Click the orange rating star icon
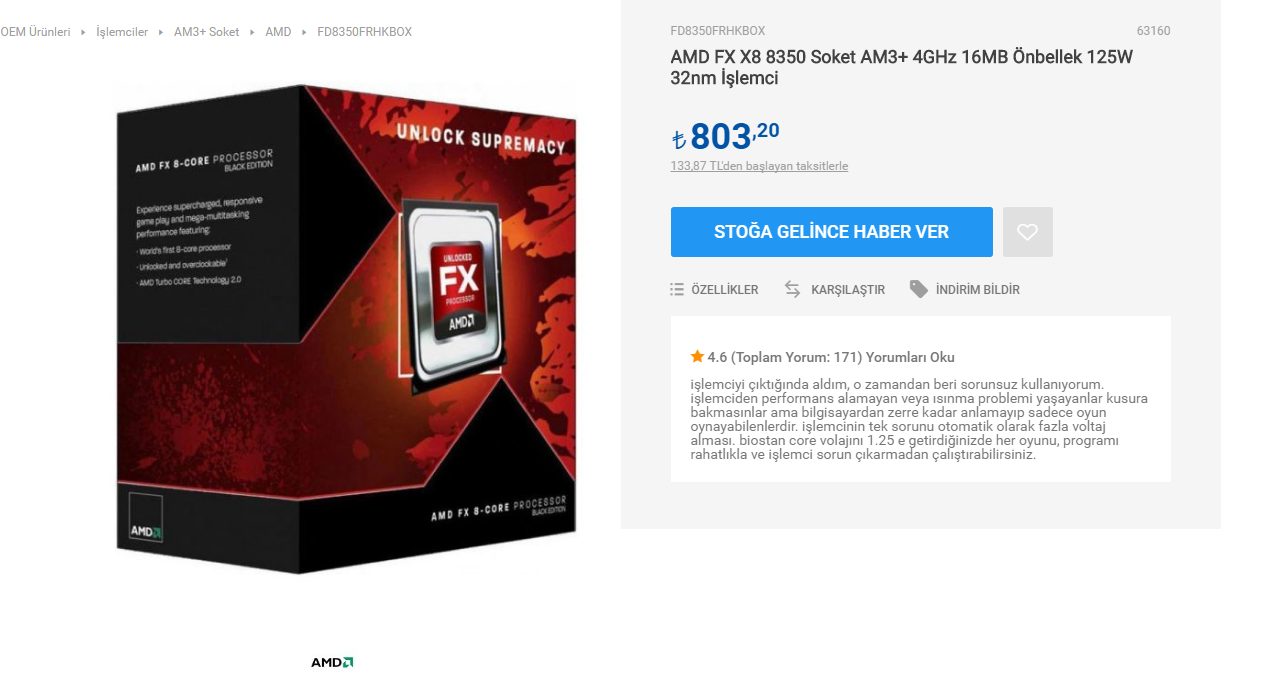This screenshot has width=1263, height=681. 697,356
